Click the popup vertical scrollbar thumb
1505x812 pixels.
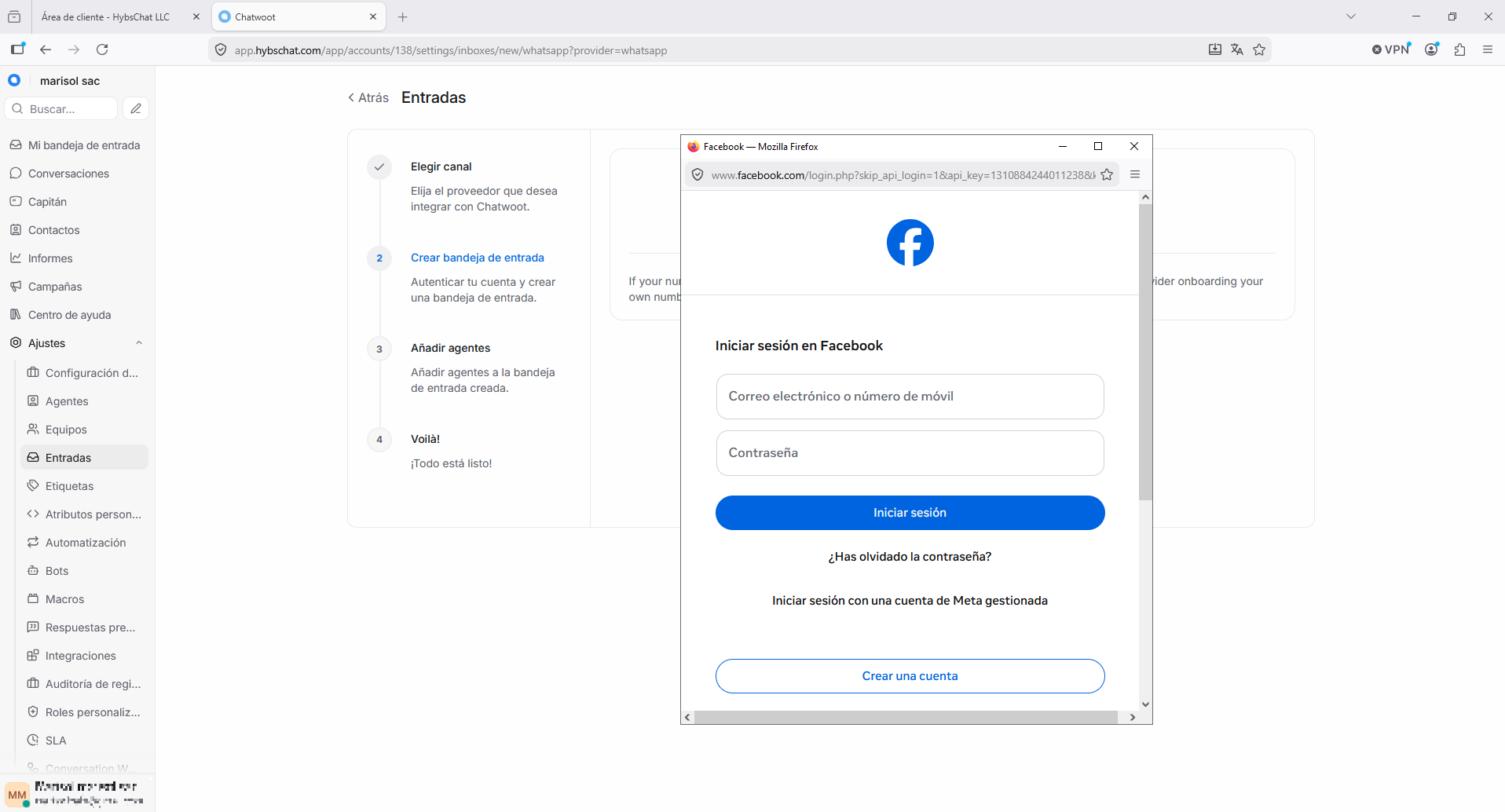coord(1145,352)
